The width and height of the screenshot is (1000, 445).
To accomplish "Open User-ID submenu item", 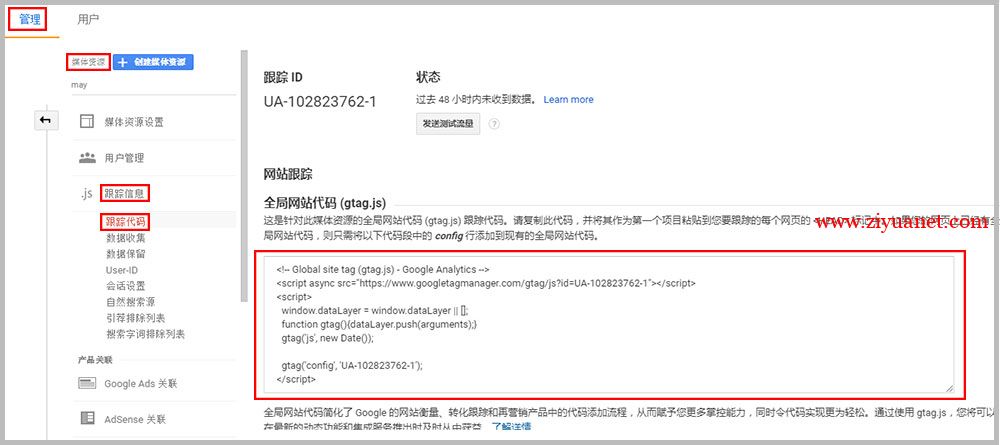I will 122,270.
